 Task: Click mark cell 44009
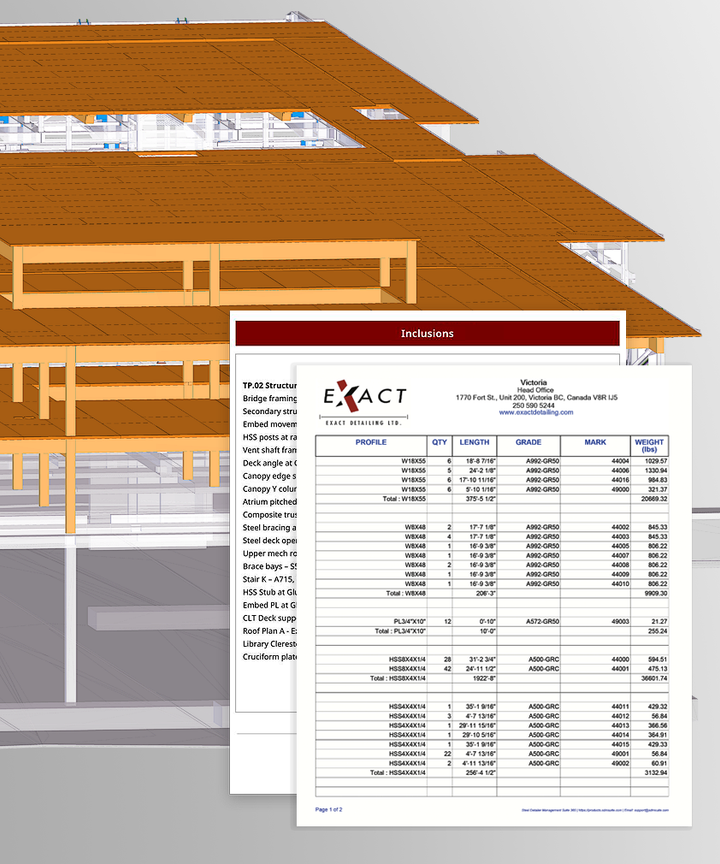[620, 574]
